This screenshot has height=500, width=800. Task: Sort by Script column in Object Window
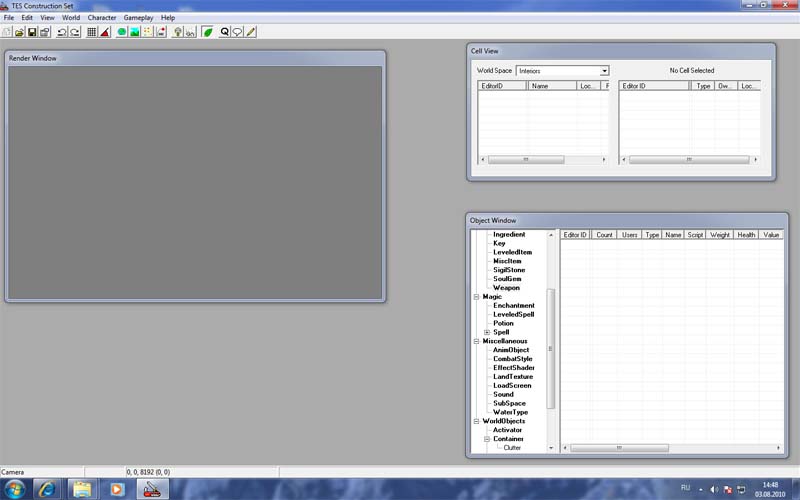[x=695, y=235]
